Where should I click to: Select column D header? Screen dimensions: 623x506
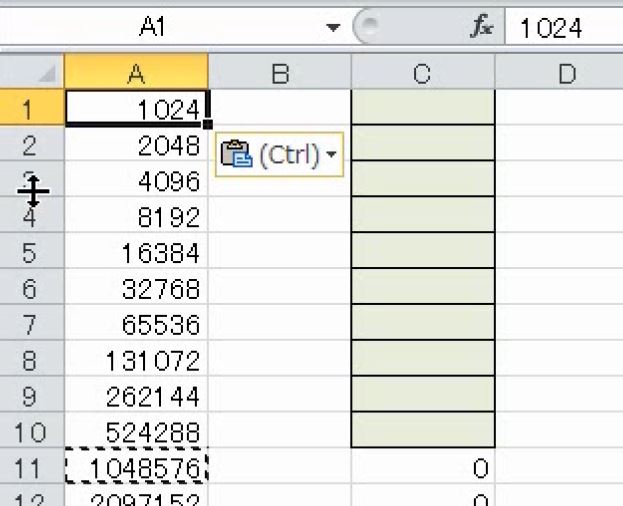point(559,72)
